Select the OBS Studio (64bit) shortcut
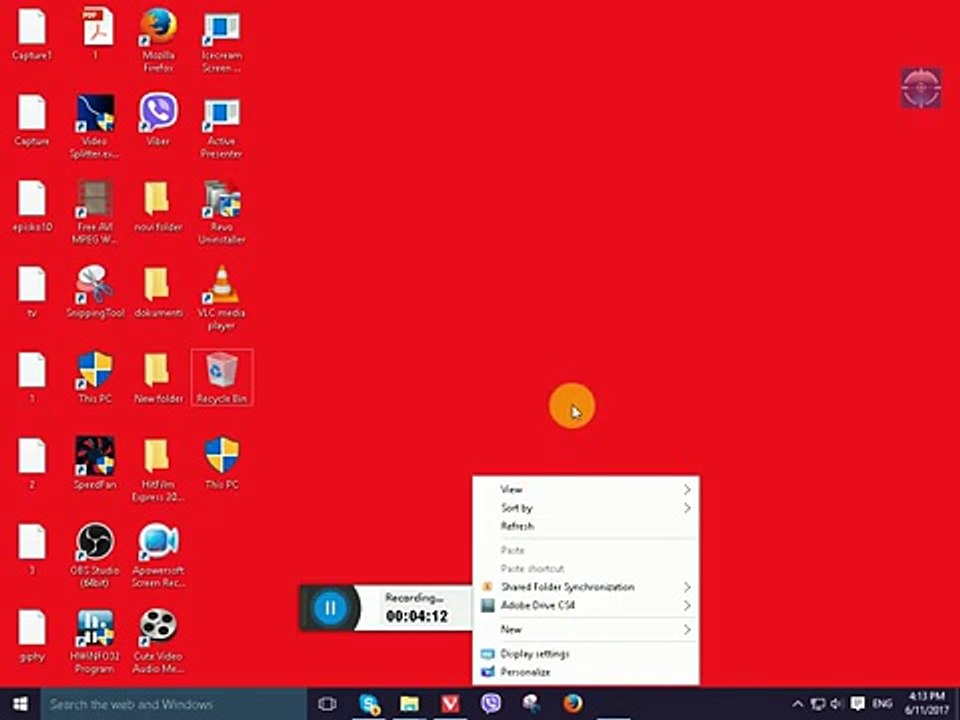Viewport: 960px width, 720px height. [95, 555]
